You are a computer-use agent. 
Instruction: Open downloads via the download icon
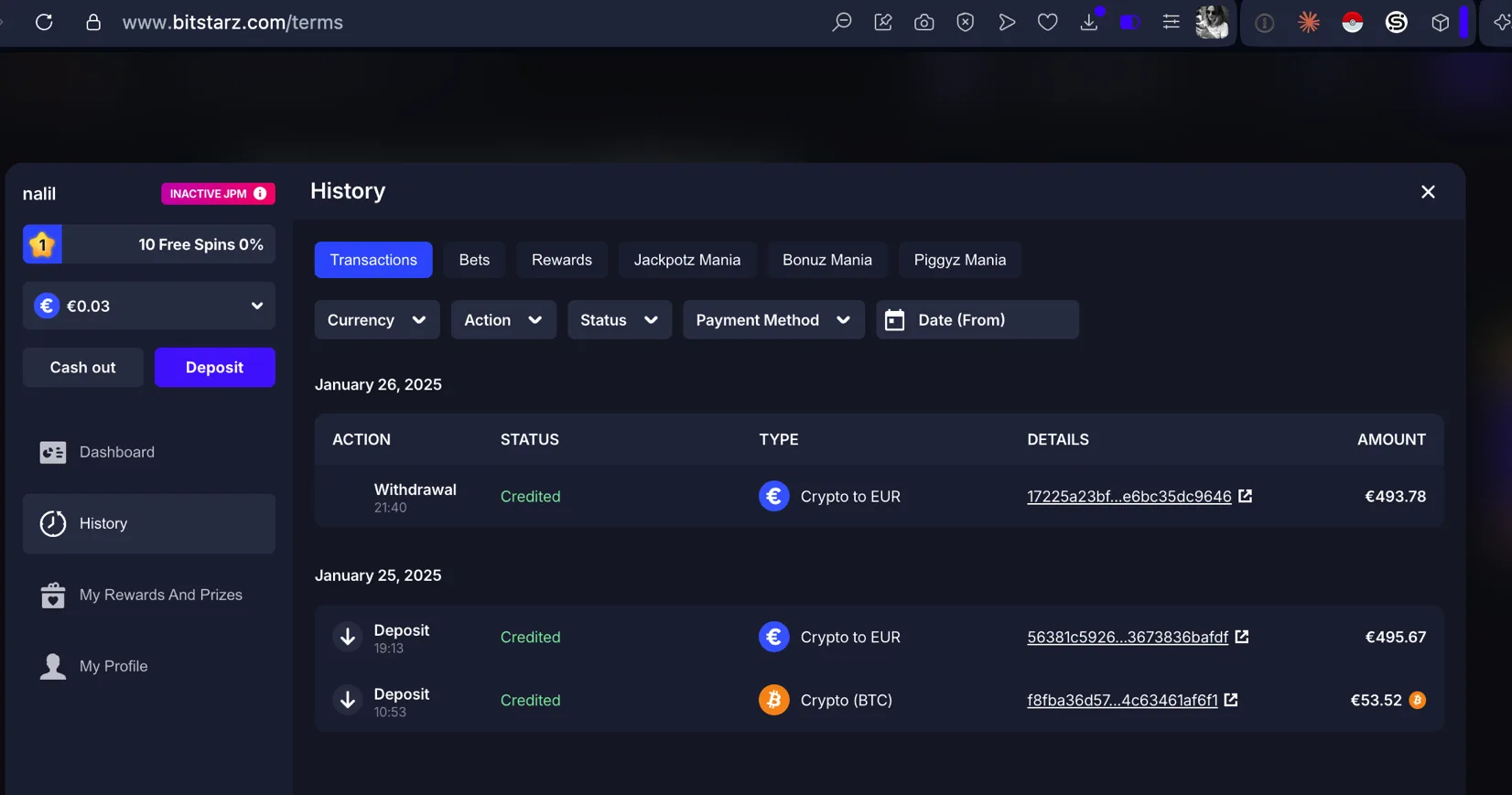click(1089, 22)
